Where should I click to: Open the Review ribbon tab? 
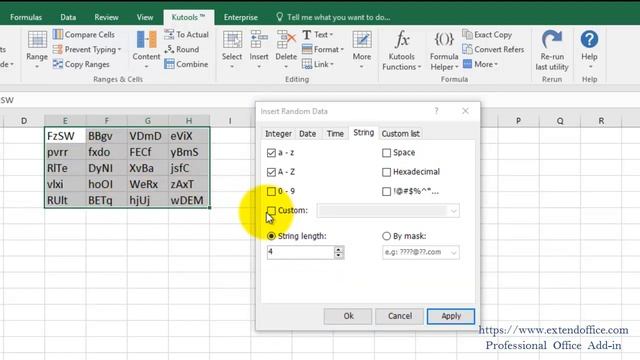(x=106, y=17)
